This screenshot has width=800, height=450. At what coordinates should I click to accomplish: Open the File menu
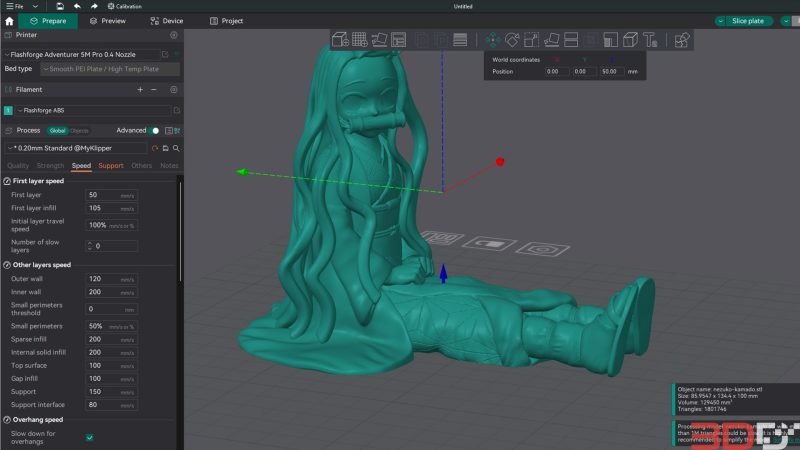[15, 6]
